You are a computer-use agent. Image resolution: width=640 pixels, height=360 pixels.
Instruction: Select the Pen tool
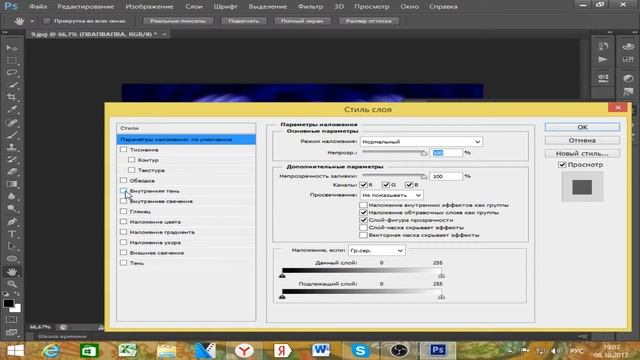tap(11, 222)
